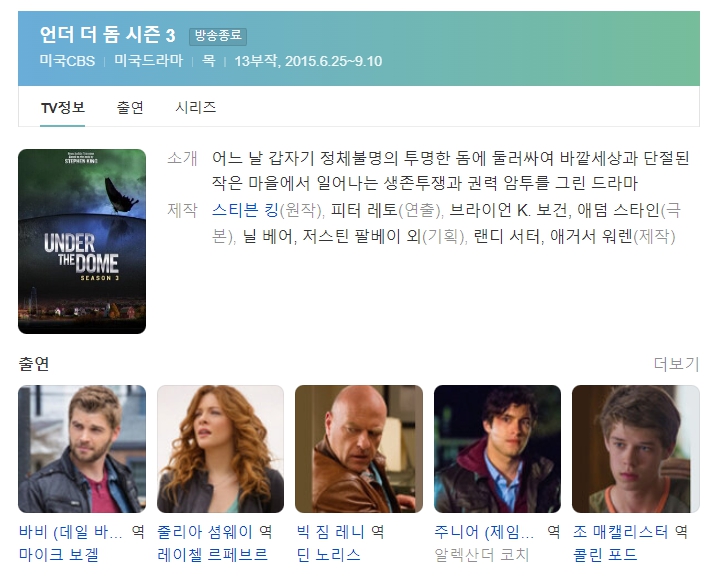
Task: Switch to the 출연 tab
Action: (x=130, y=108)
